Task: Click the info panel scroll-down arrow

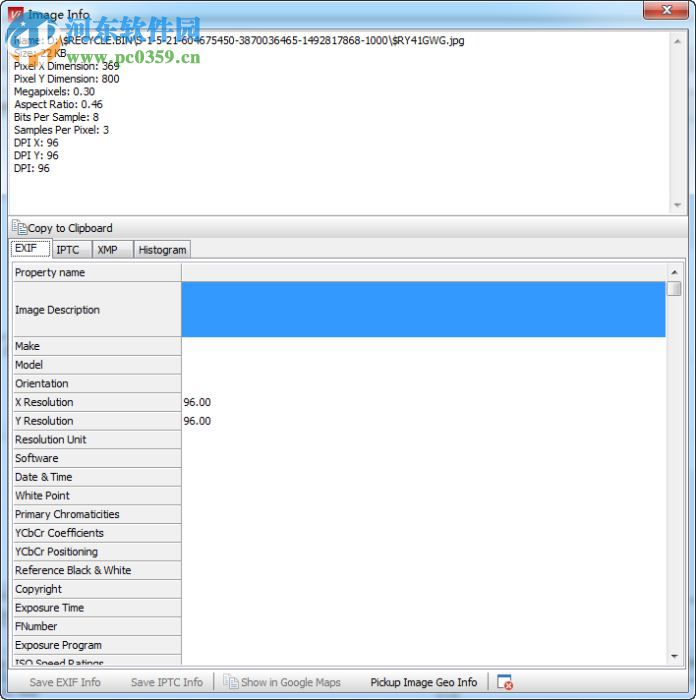Action: coord(677,205)
